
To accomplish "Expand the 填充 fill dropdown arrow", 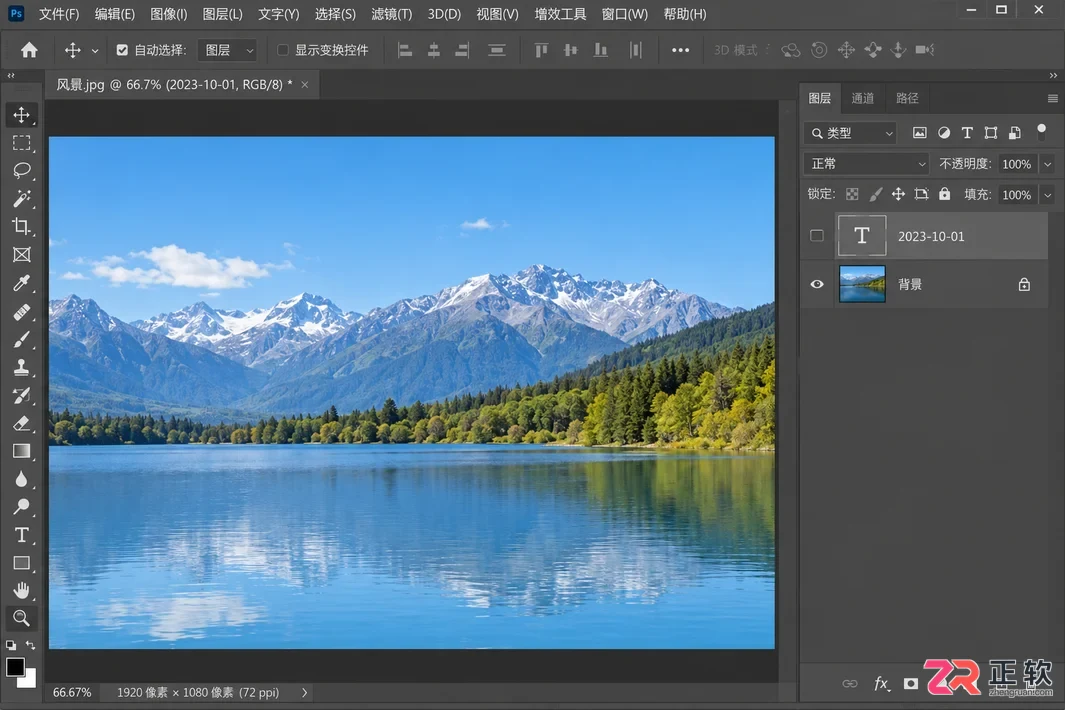I will [1047, 195].
